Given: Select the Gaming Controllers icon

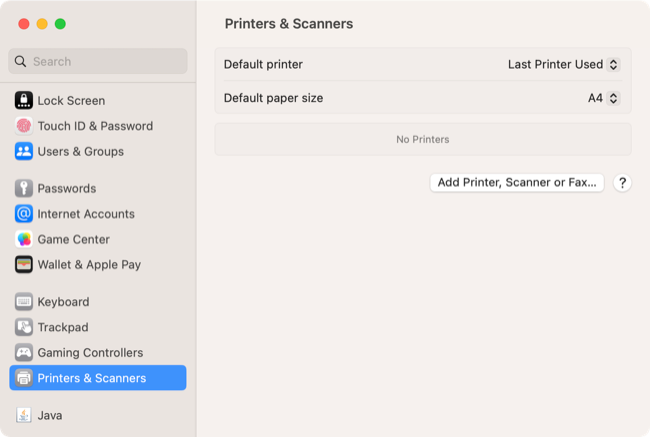Looking at the screenshot, I should coord(24,352).
